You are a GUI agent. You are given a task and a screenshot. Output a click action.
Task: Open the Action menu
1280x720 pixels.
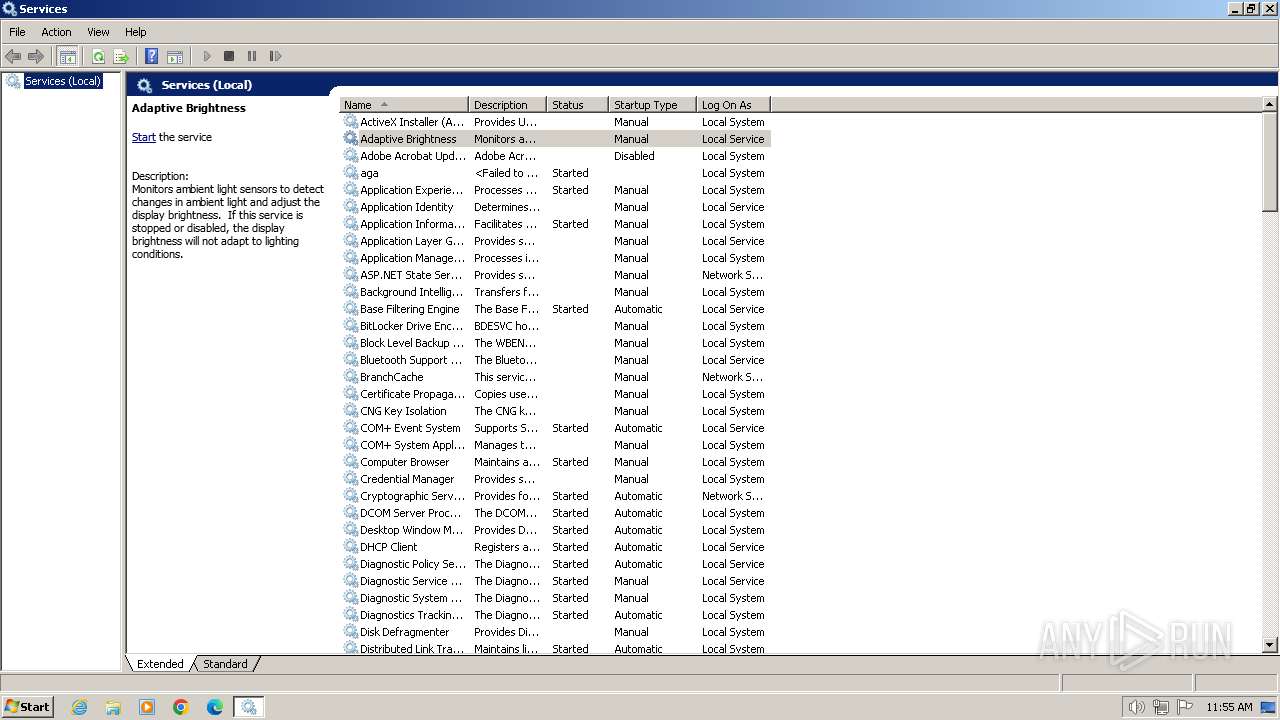[56, 32]
